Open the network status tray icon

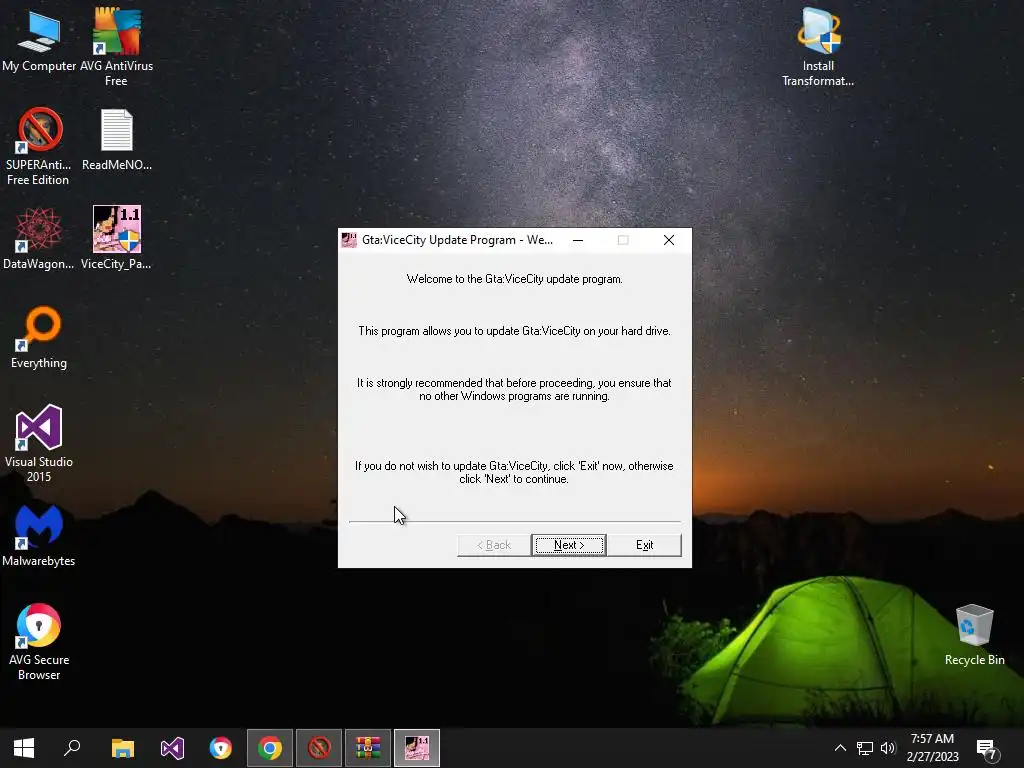pyautogui.click(x=865, y=748)
